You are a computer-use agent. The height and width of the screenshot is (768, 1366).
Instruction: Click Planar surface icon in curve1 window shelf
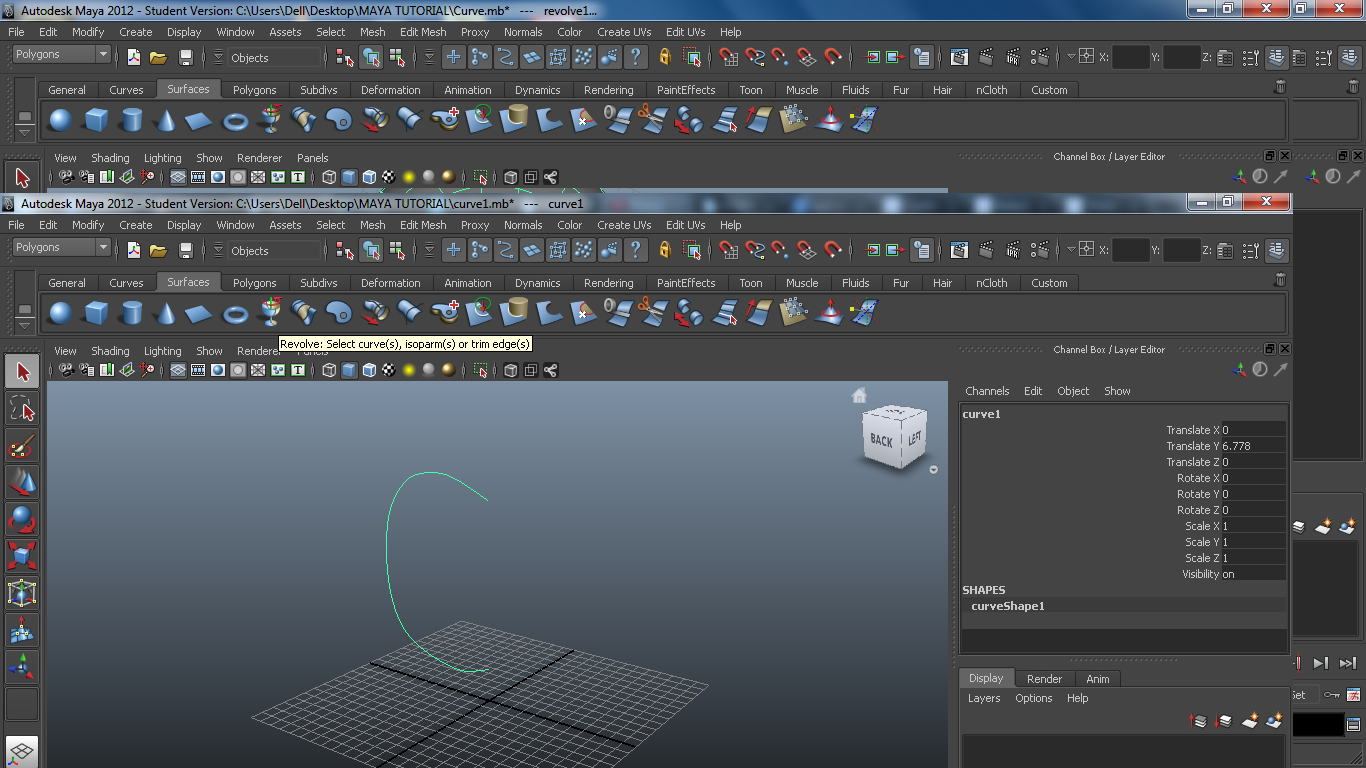[339, 313]
